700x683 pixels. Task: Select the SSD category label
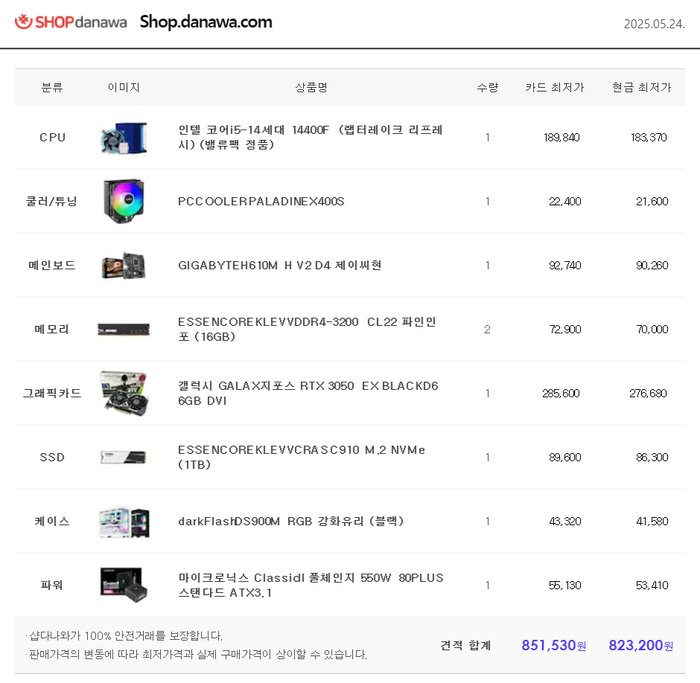tap(52, 457)
